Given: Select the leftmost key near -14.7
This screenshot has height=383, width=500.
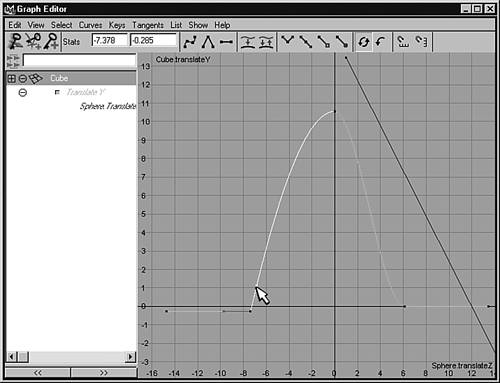Looking at the screenshot, I should click(166, 311).
